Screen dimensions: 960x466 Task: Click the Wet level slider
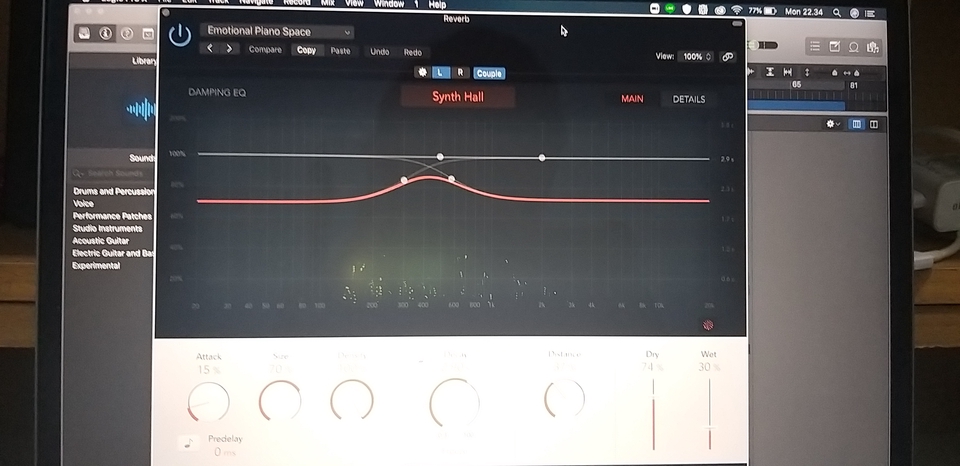710,415
